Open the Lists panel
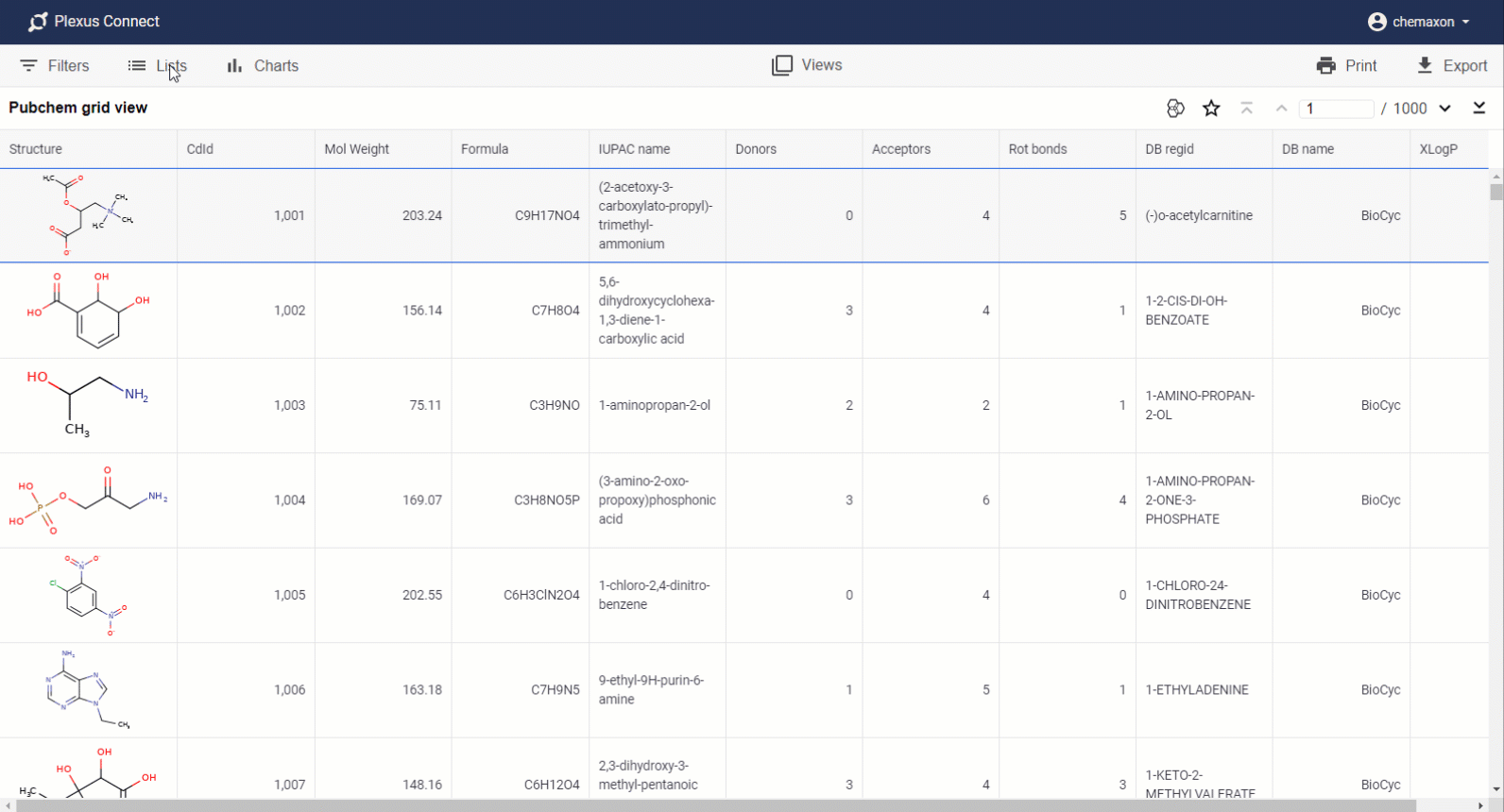 point(158,66)
